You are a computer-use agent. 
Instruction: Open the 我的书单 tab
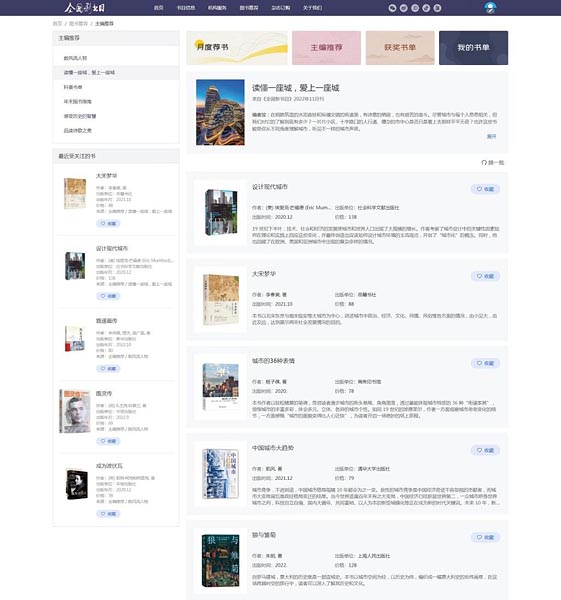473,48
